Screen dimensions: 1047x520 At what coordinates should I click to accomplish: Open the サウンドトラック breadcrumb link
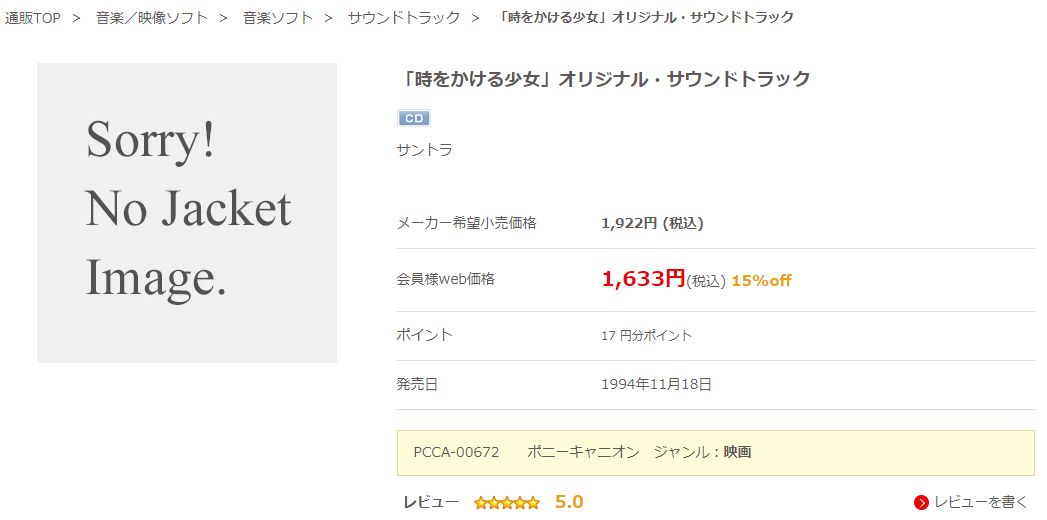[404, 18]
